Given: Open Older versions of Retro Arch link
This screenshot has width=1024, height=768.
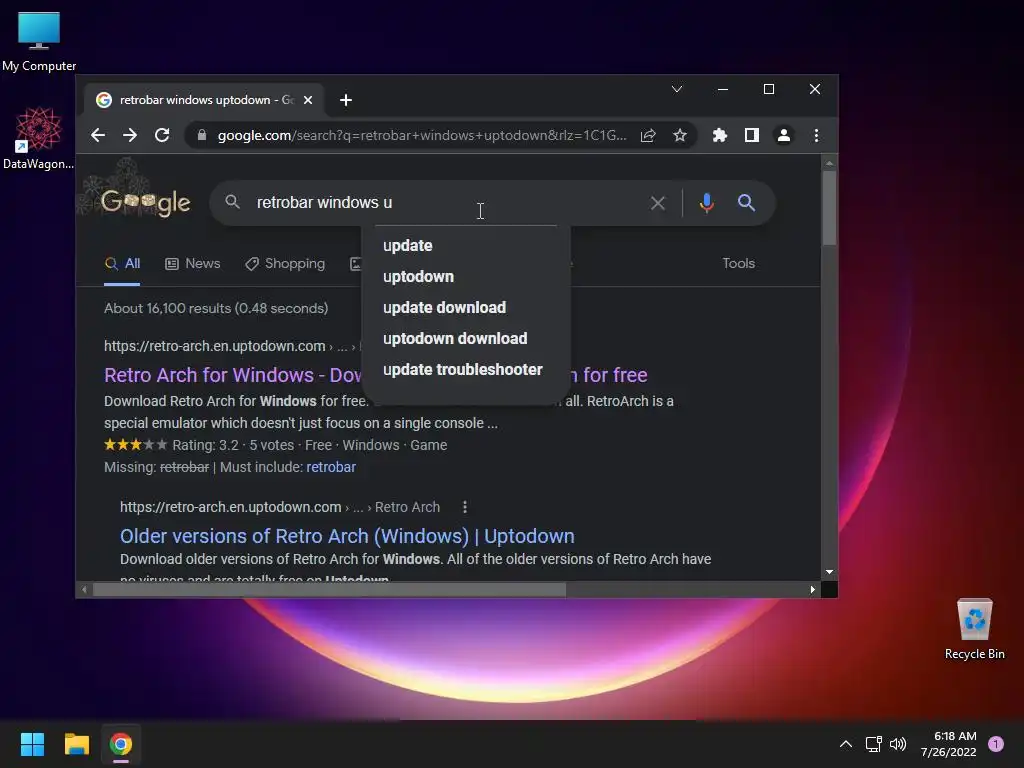Looking at the screenshot, I should pos(347,536).
